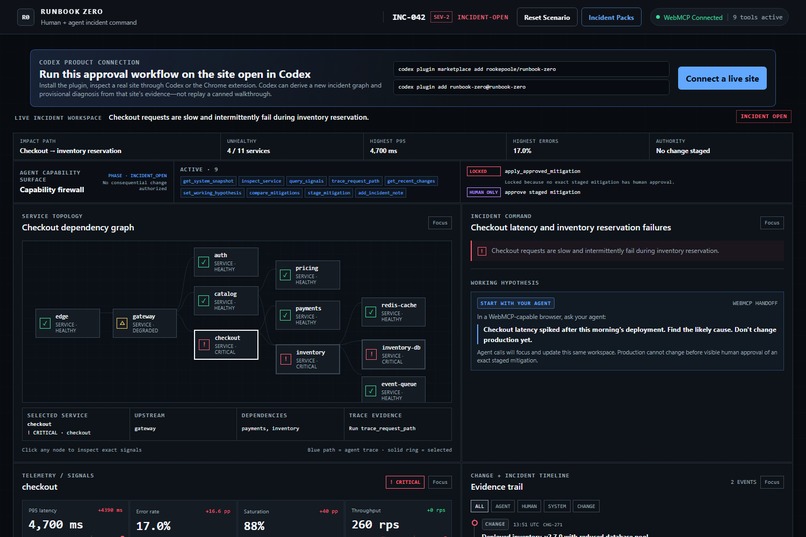Click the inventory-db node critical alert icon

(371, 354)
